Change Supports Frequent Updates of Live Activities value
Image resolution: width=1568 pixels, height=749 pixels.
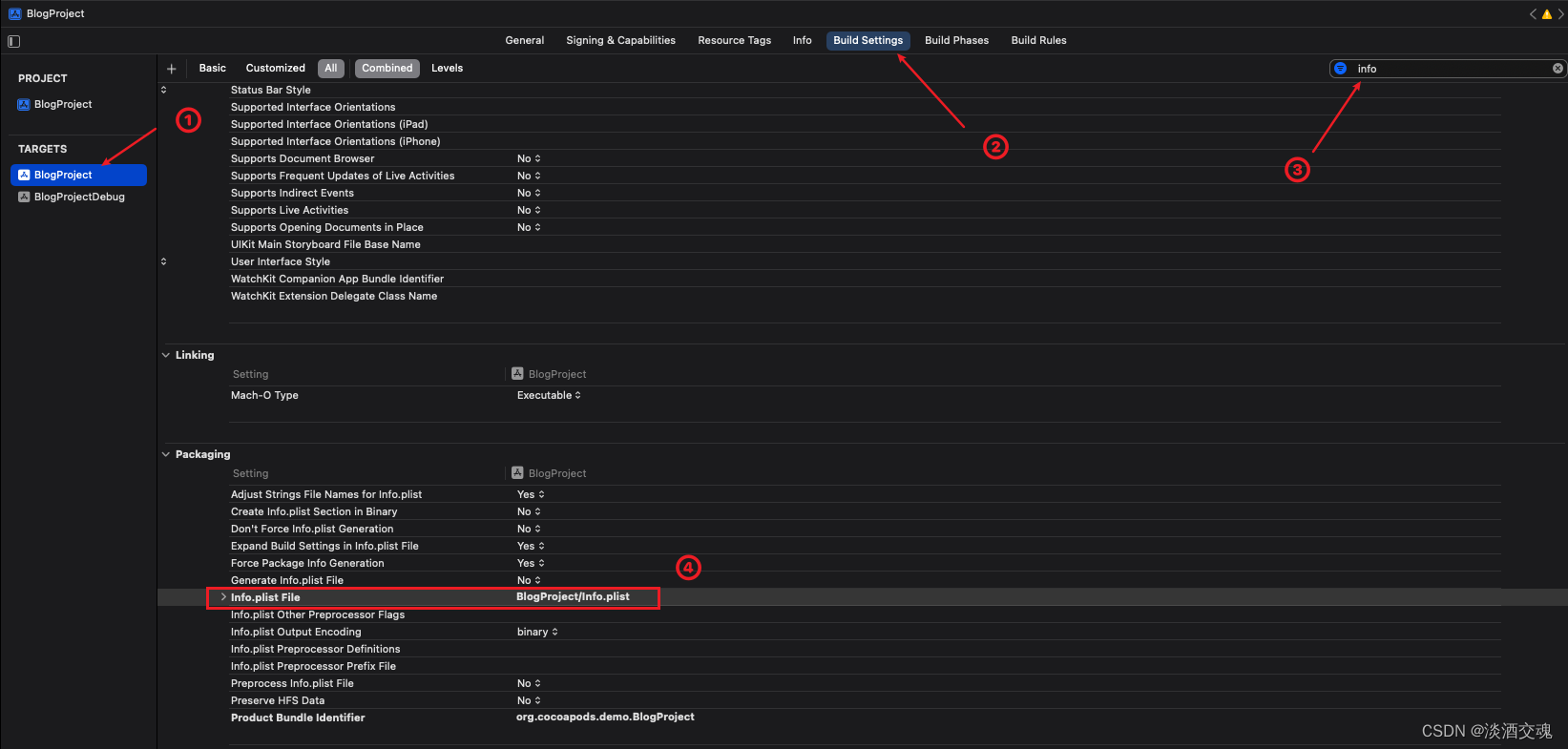[x=529, y=176]
